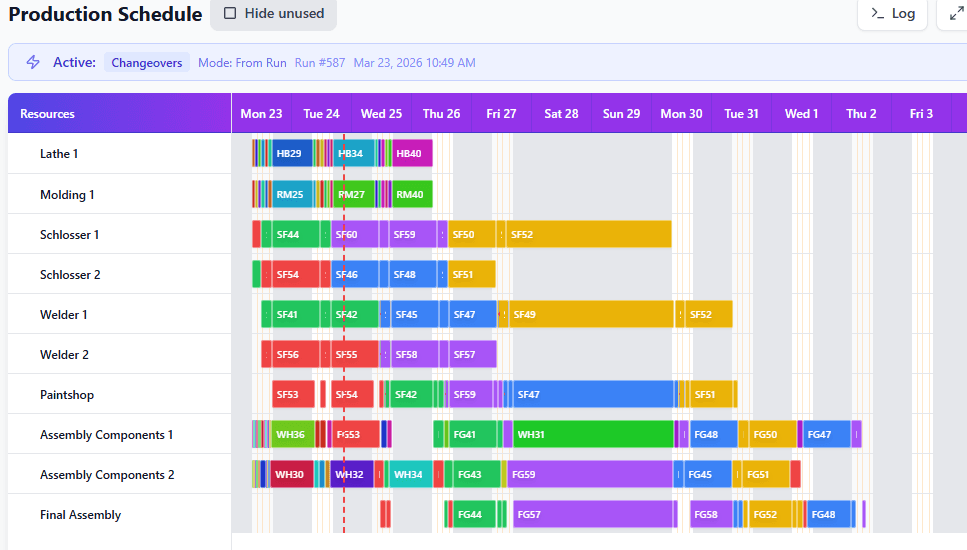
Task: Click the Run #587 label
Action: tap(319, 63)
